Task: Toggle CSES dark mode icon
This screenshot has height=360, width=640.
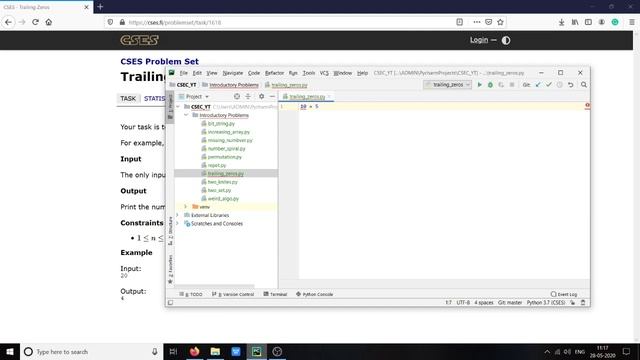Action: click(x=506, y=40)
